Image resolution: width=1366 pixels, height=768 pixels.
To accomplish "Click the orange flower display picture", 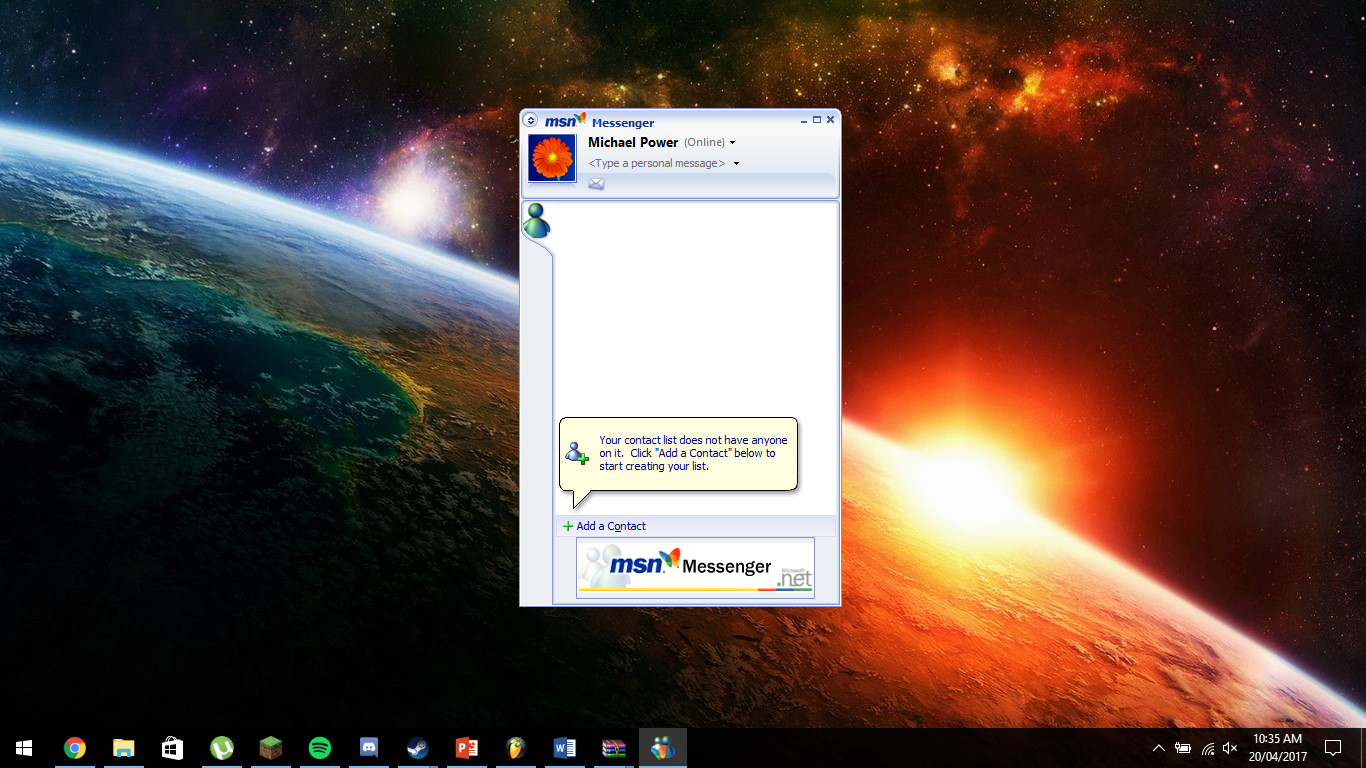I will [552, 158].
